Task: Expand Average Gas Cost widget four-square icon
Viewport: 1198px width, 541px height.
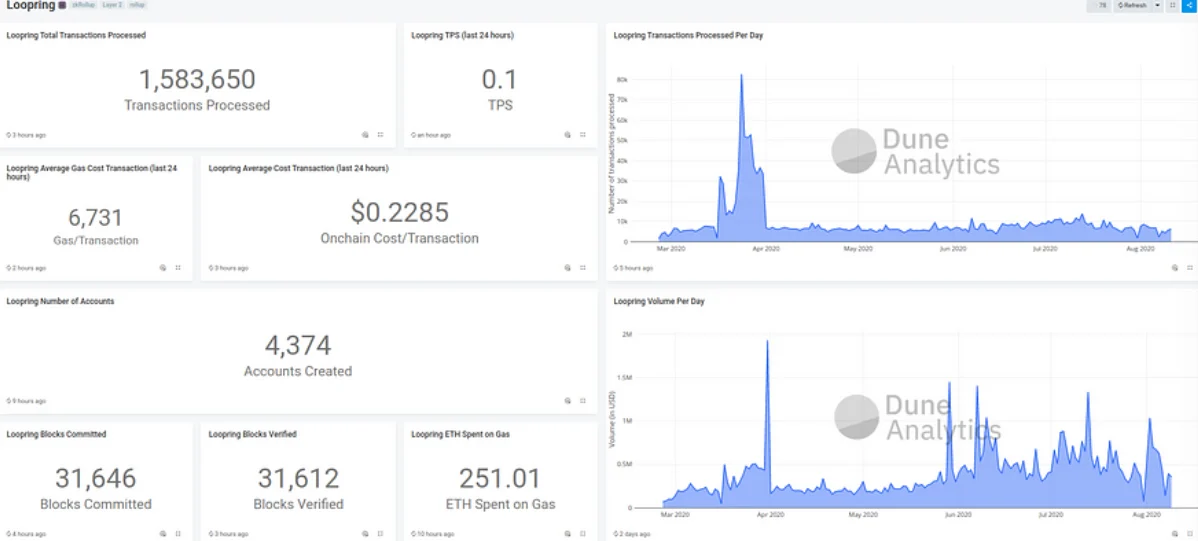Action: 178,268
